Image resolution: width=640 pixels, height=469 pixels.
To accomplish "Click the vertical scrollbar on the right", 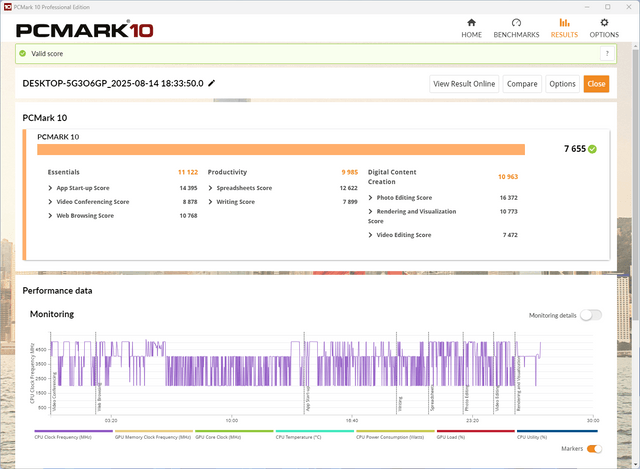I will point(636,184).
